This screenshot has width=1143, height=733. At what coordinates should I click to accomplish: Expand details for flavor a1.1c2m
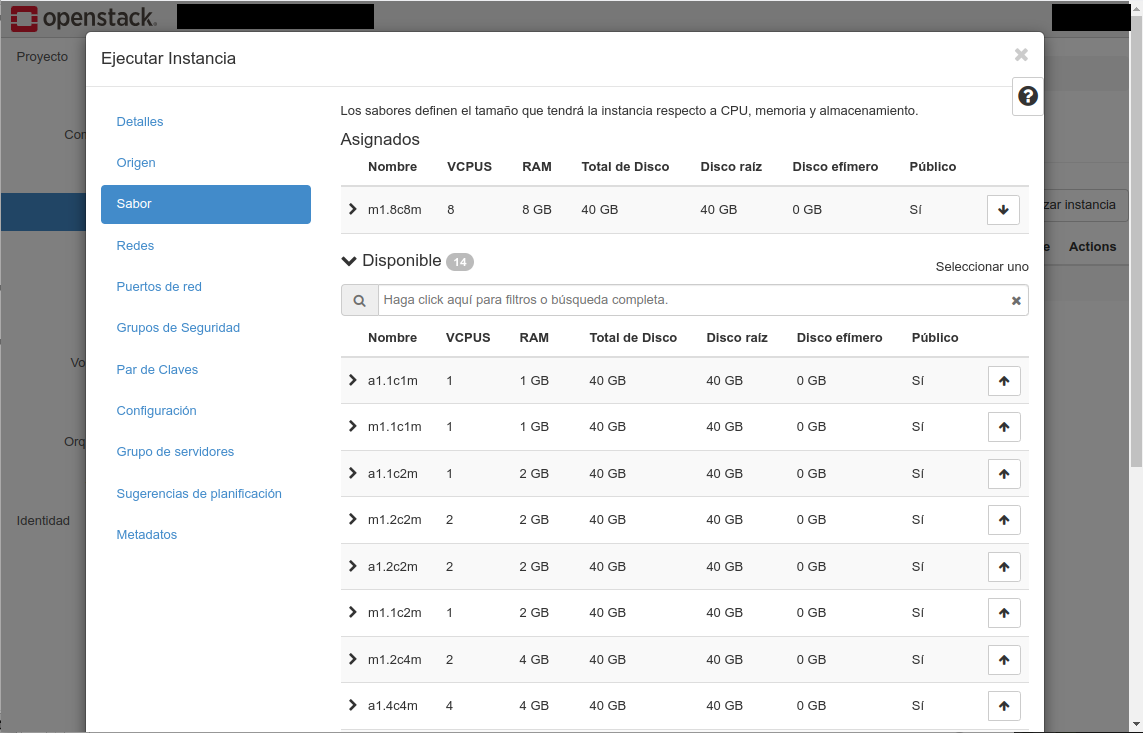click(351, 473)
